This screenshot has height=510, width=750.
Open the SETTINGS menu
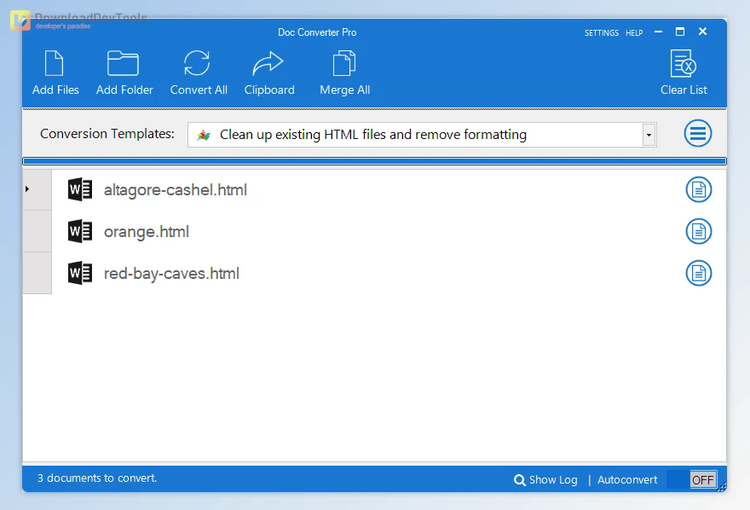click(x=601, y=33)
